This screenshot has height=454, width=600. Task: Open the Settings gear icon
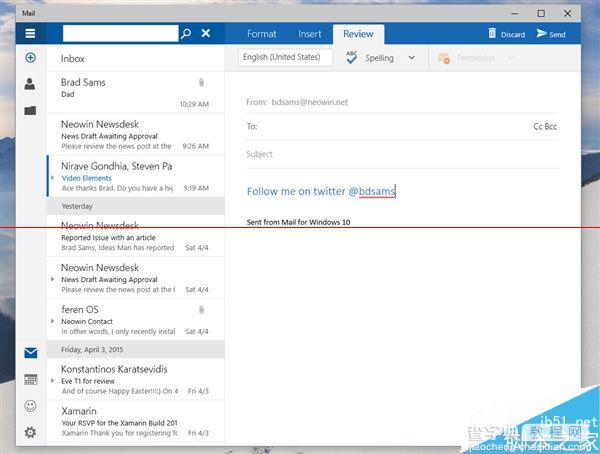30,432
